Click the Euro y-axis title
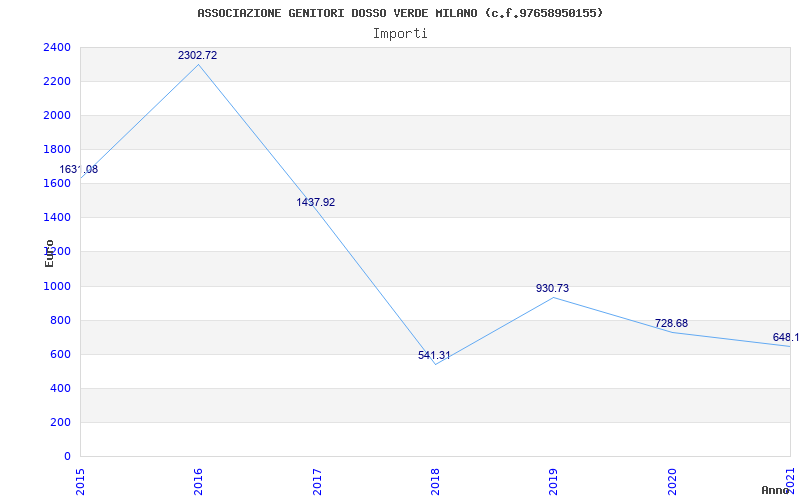This screenshot has height=500, width=800. tap(49, 253)
